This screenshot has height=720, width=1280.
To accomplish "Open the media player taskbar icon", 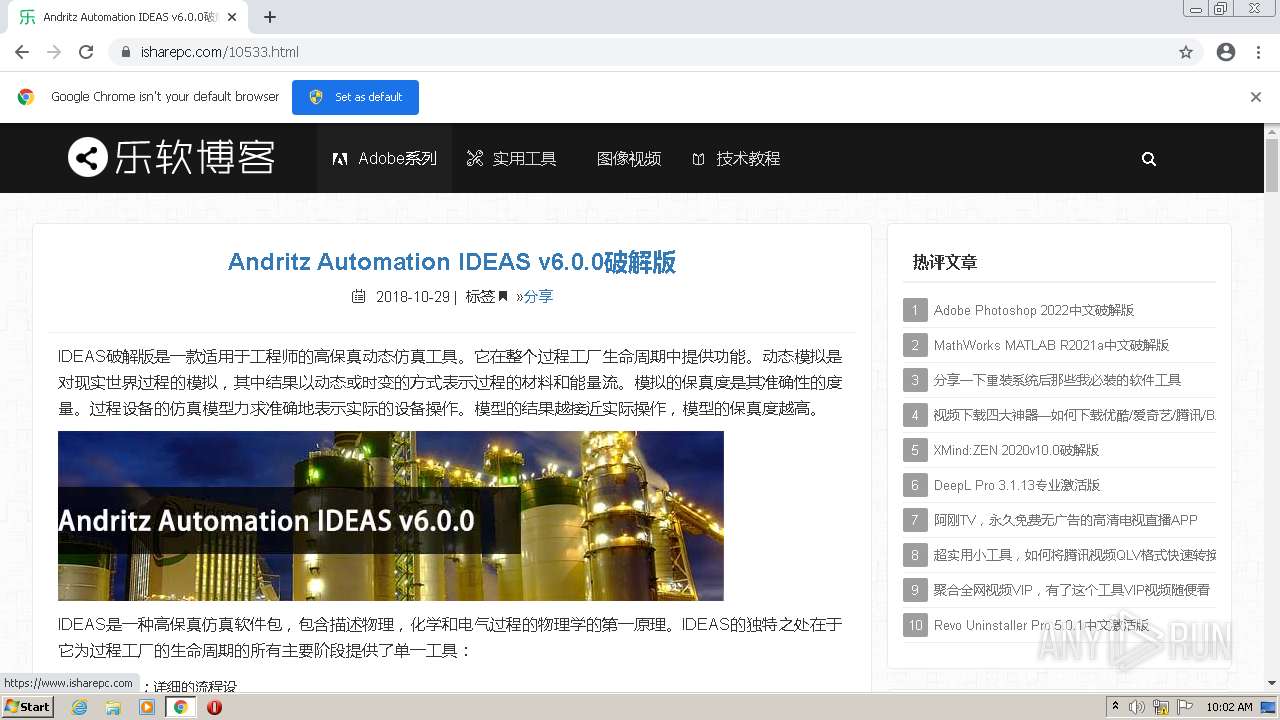I will point(147,707).
